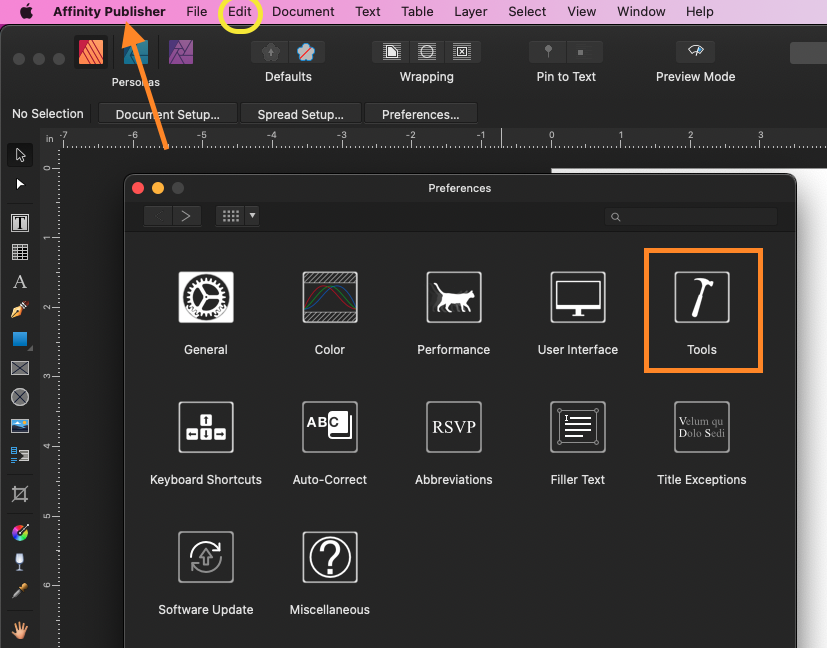Image resolution: width=827 pixels, height=648 pixels.
Task: Open the User Interface preferences pane
Action: (578, 297)
